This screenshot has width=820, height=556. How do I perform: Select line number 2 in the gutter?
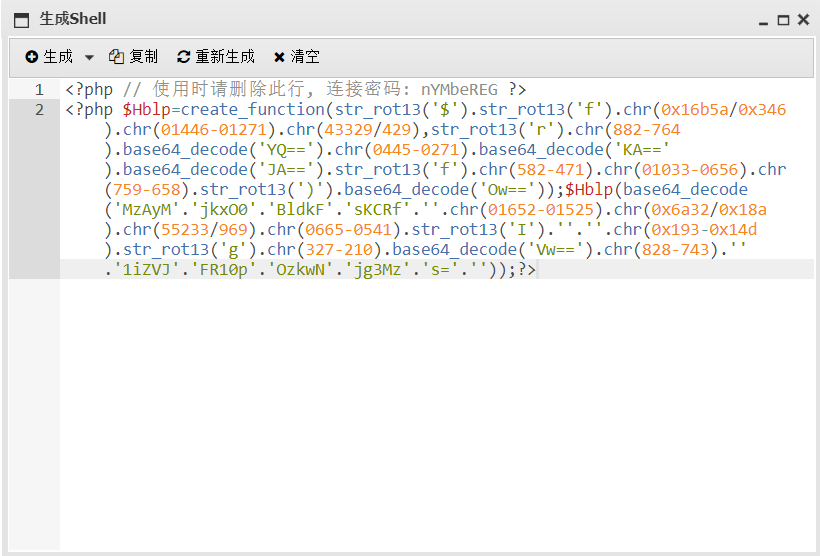[39, 110]
